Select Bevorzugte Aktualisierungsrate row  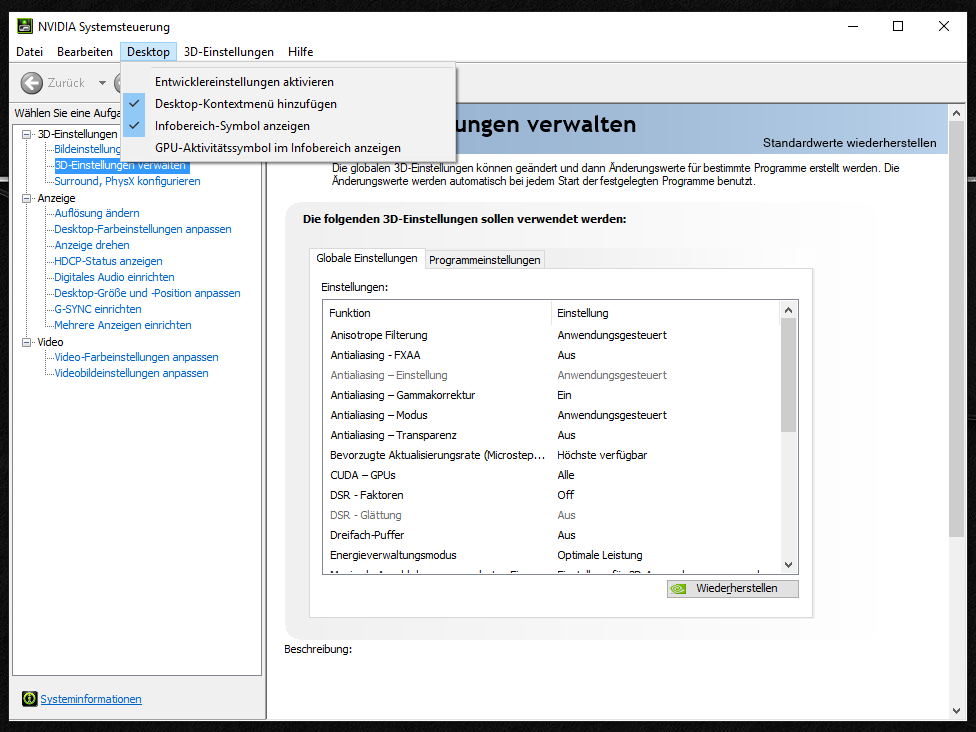[x=551, y=455]
